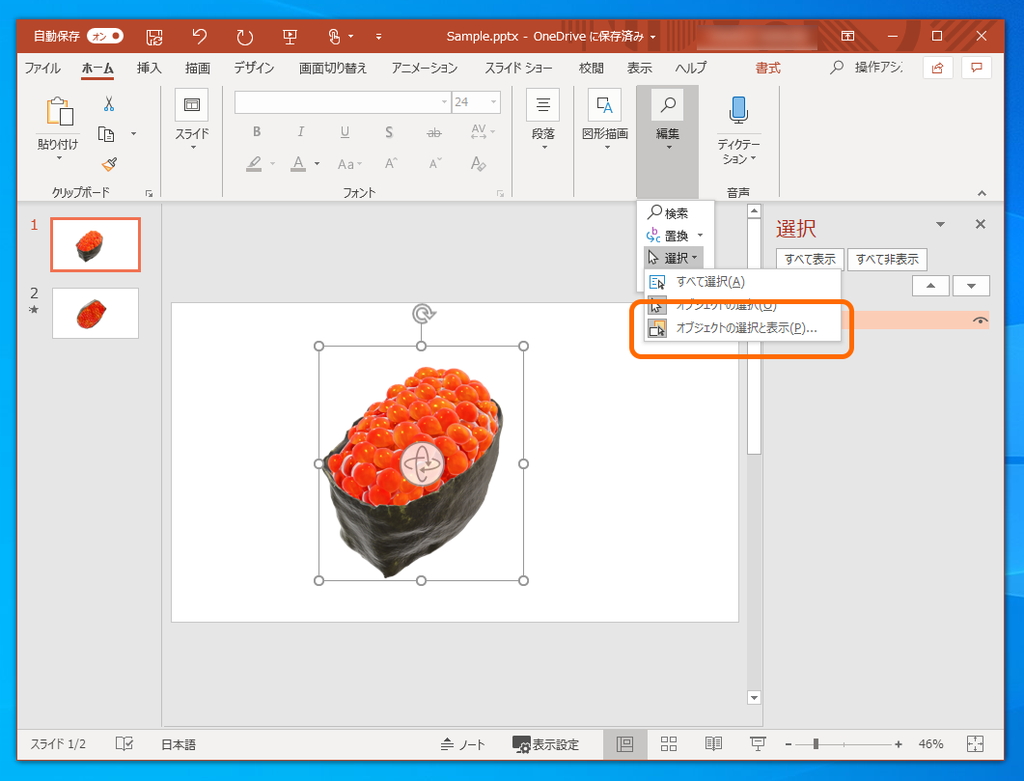This screenshot has width=1024, height=781.
Task: Click the Paste clipboard icon
Action: [59, 111]
